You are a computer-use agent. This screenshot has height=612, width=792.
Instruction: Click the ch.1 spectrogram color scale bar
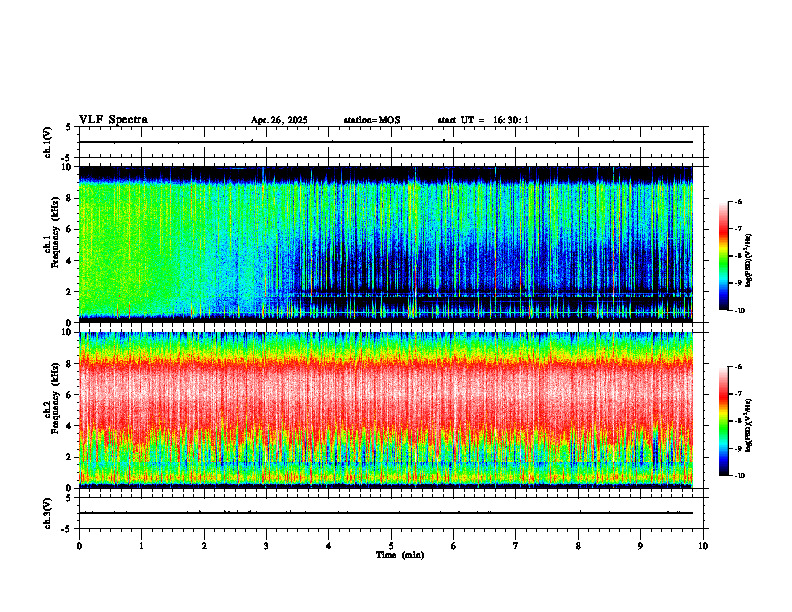[x=723, y=256]
